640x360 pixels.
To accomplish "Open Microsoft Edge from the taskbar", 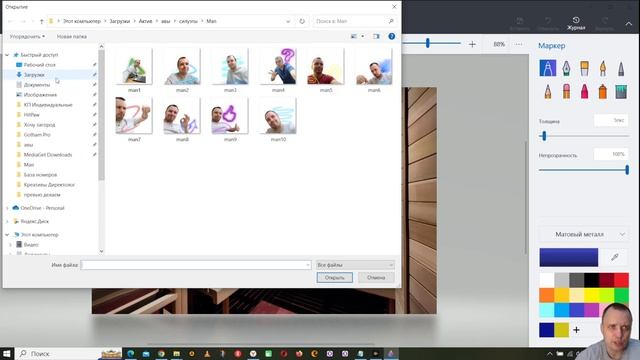I will 131,353.
